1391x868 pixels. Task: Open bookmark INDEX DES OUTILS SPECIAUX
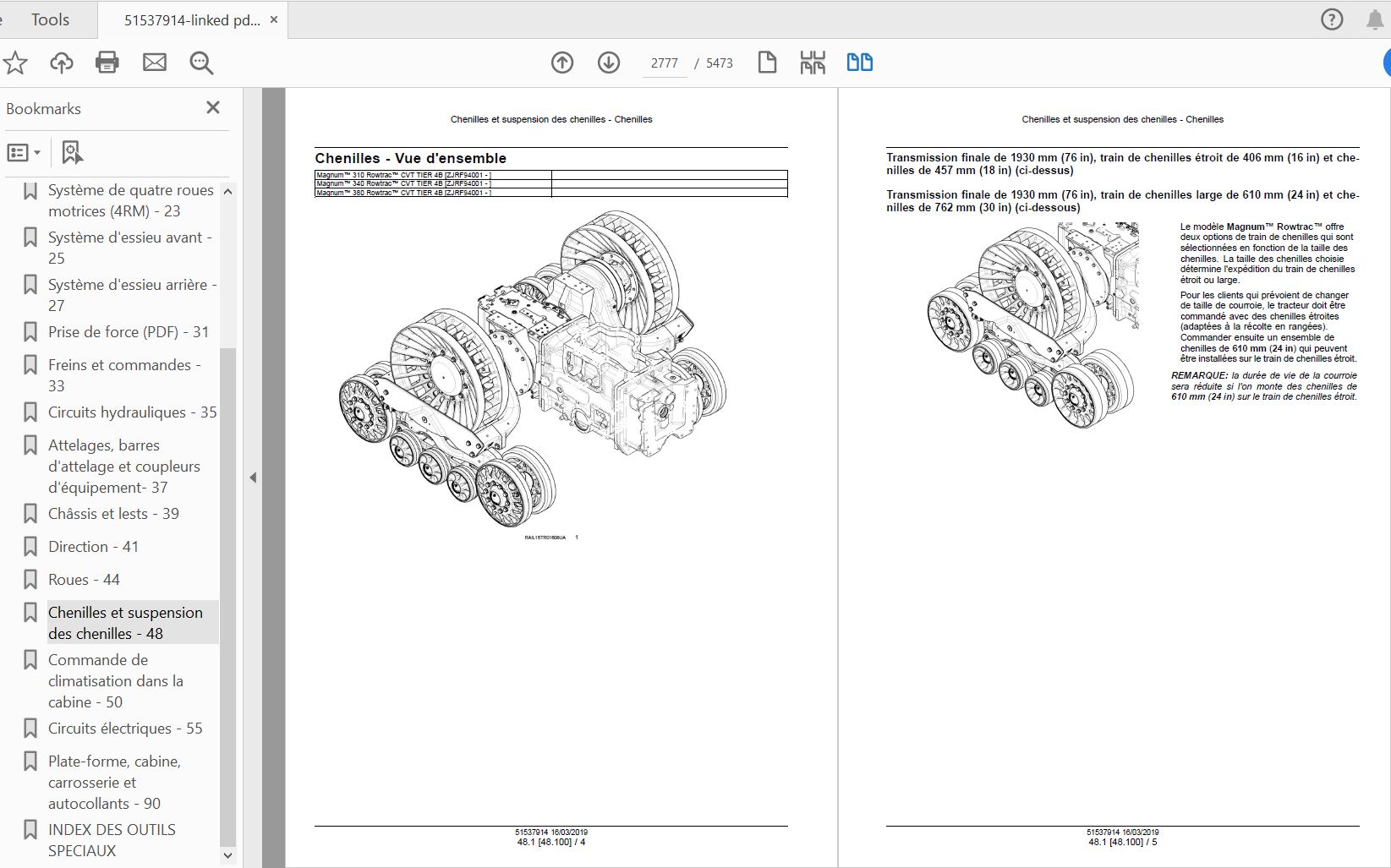click(x=112, y=840)
